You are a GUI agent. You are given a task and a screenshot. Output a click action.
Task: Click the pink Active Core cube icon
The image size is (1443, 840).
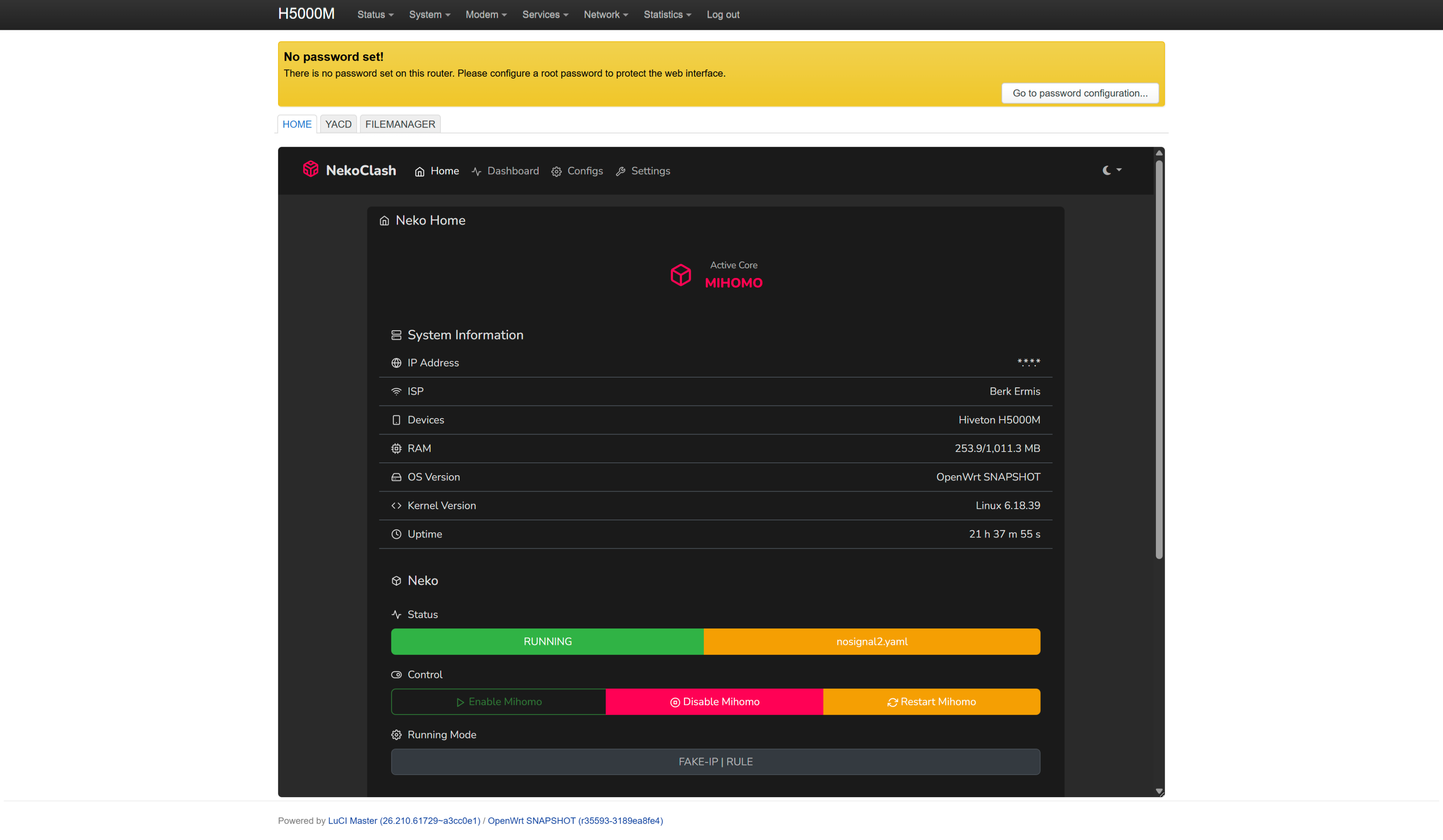click(681, 275)
